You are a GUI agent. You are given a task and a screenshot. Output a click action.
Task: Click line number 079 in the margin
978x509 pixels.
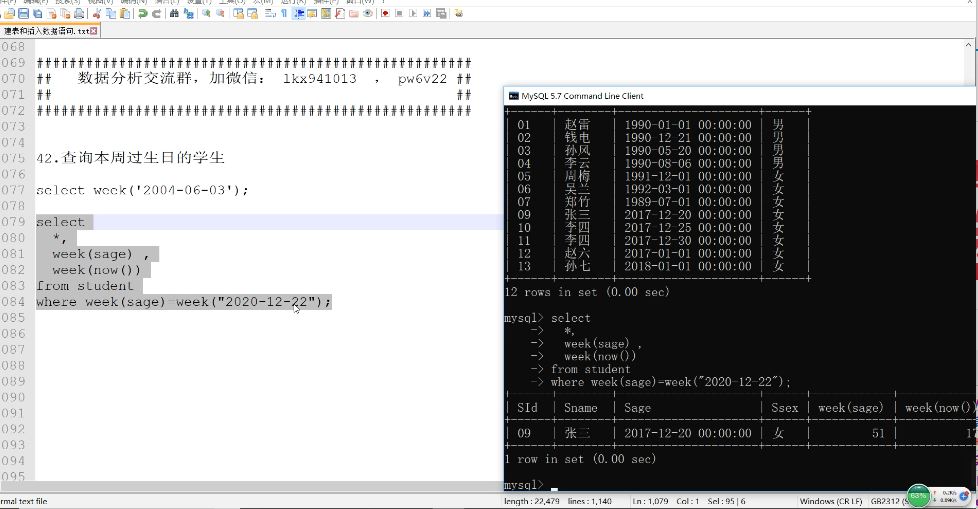click(13, 222)
